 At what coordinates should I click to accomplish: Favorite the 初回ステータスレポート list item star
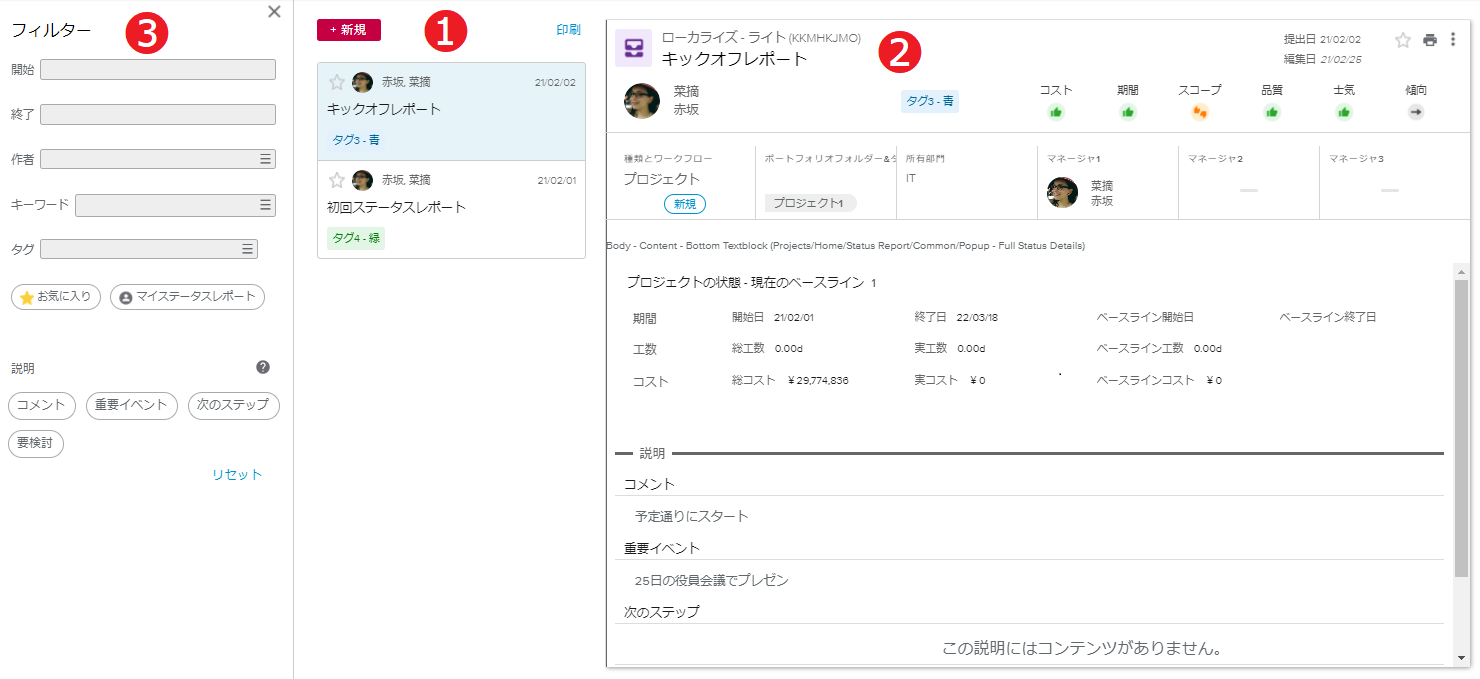pos(337,180)
